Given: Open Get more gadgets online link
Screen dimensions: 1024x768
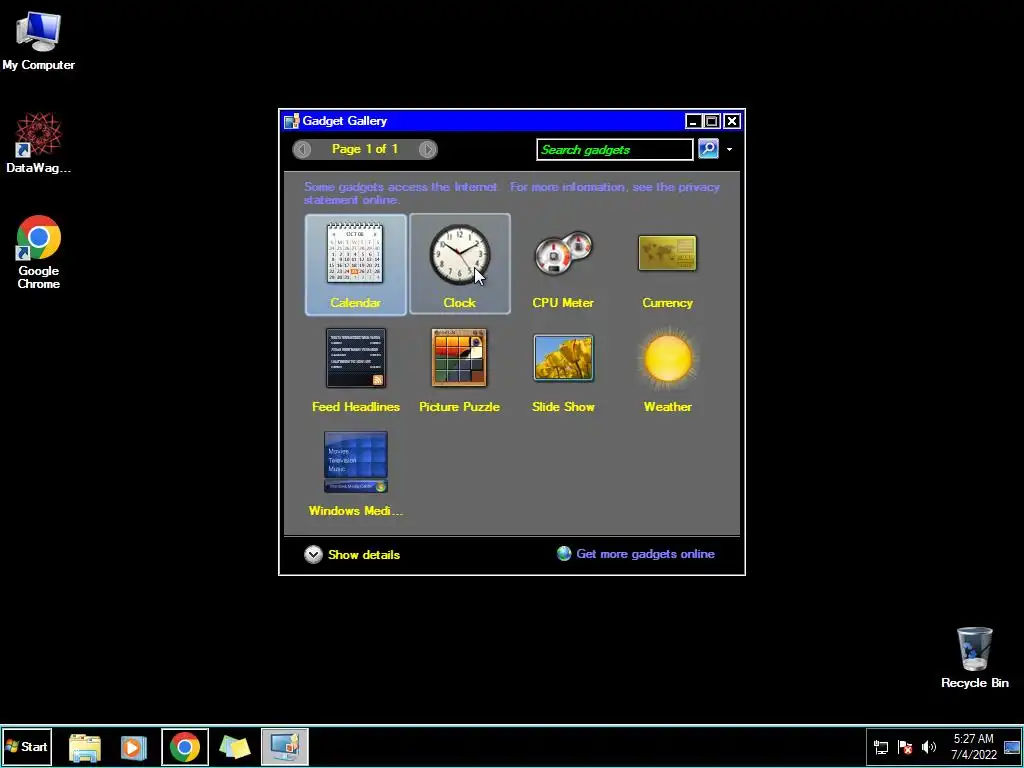Looking at the screenshot, I should coord(645,554).
